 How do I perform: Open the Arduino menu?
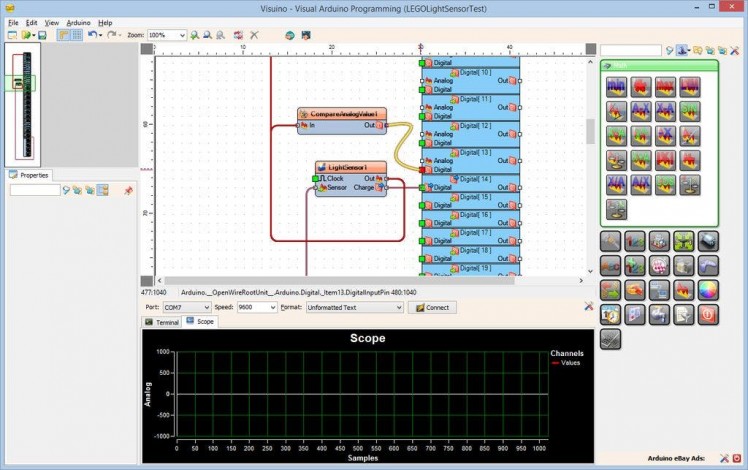(77, 22)
